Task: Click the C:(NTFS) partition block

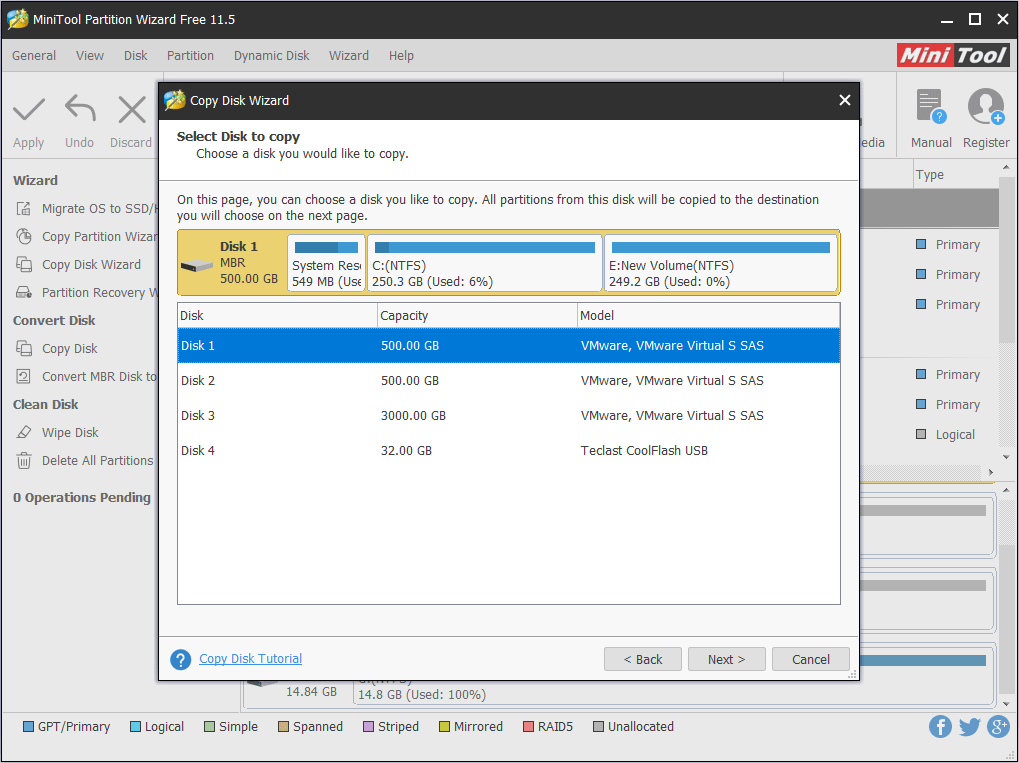Action: (x=485, y=263)
